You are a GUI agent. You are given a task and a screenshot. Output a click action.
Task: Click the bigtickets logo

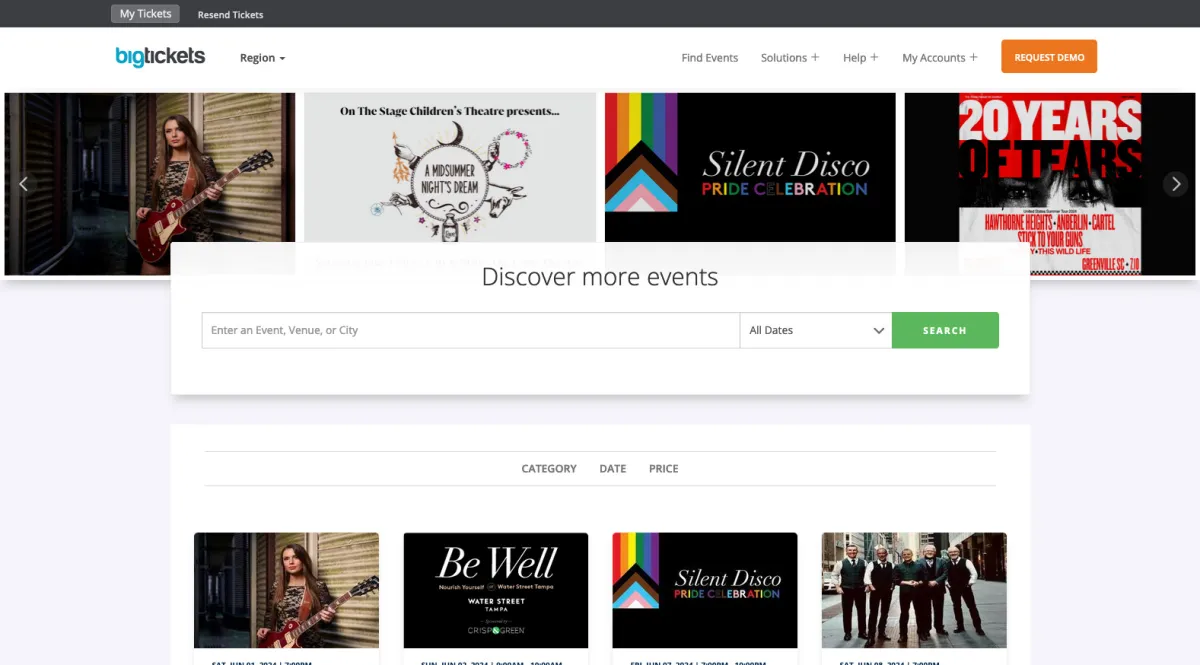click(x=160, y=57)
